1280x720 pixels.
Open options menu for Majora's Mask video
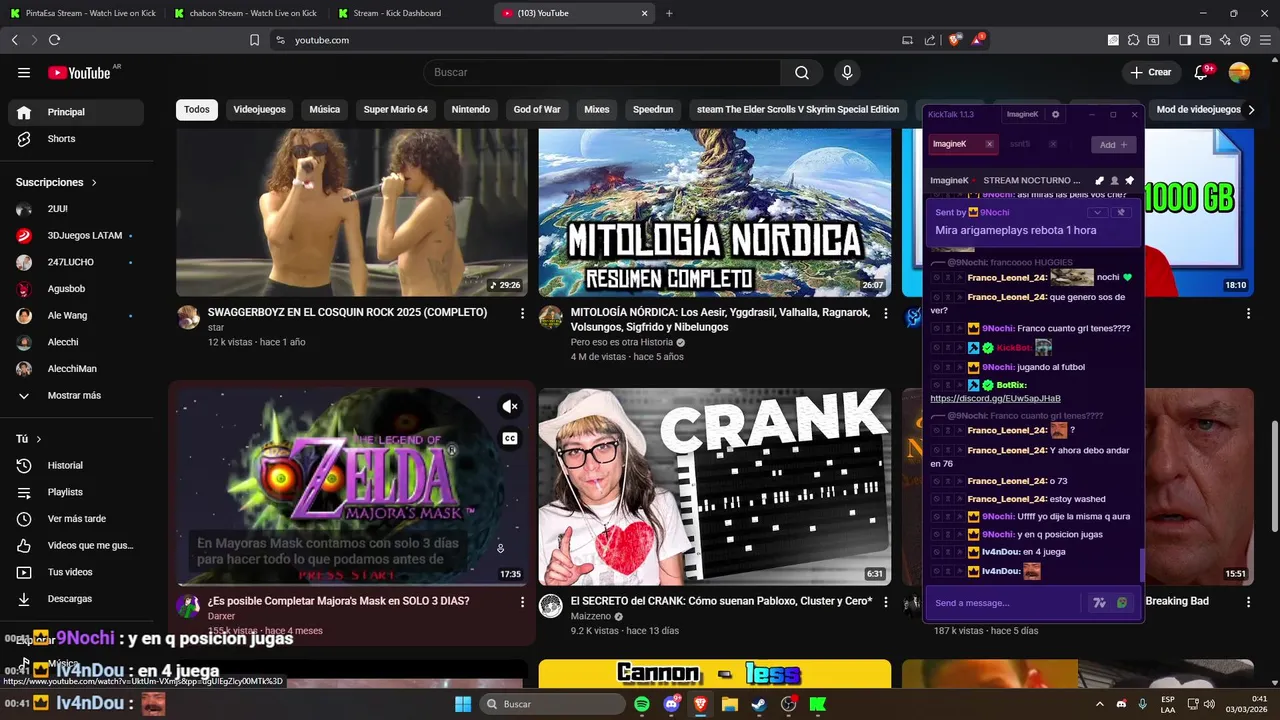pyautogui.click(x=522, y=602)
